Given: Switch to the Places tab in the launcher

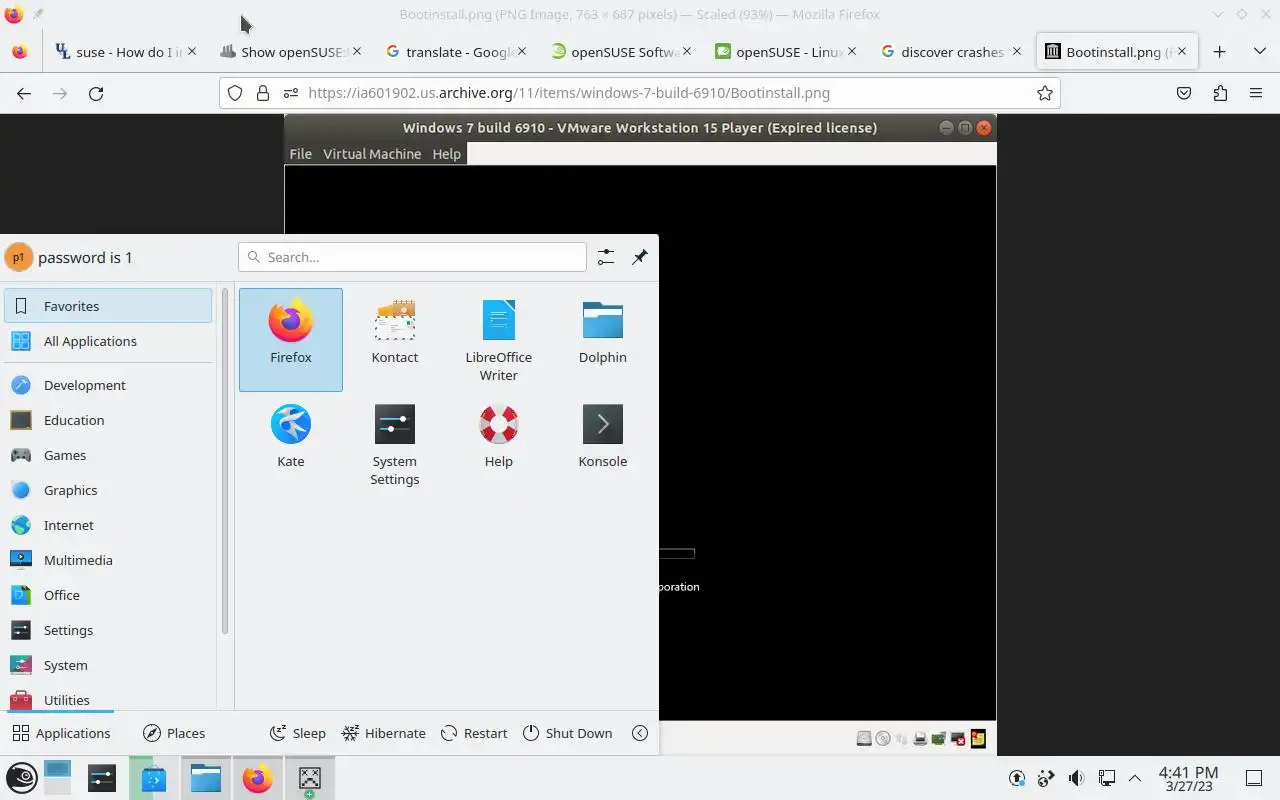Looking at the screenshot, I should (x=174, y=733).
